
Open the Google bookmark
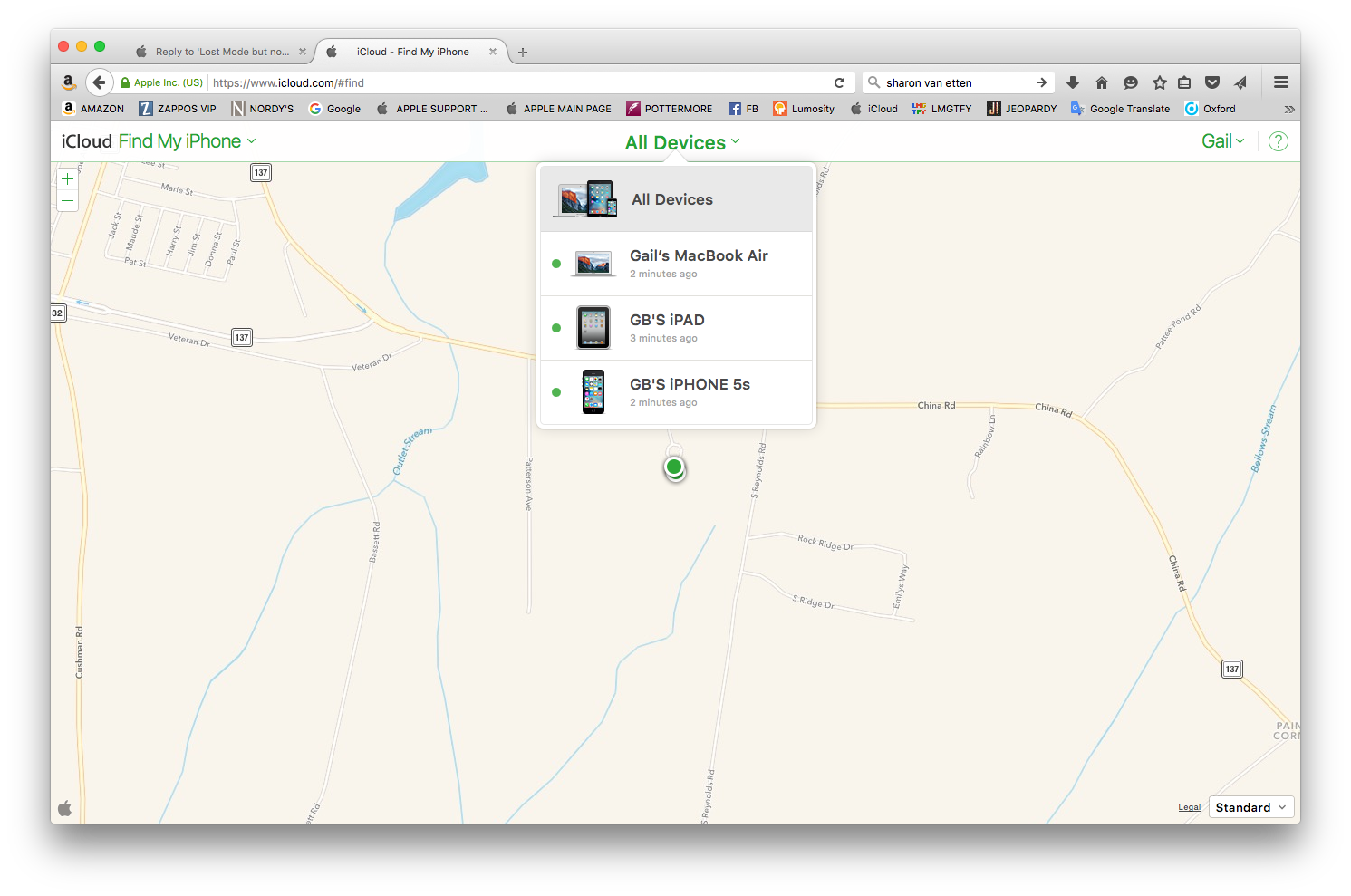pos(334,109)
